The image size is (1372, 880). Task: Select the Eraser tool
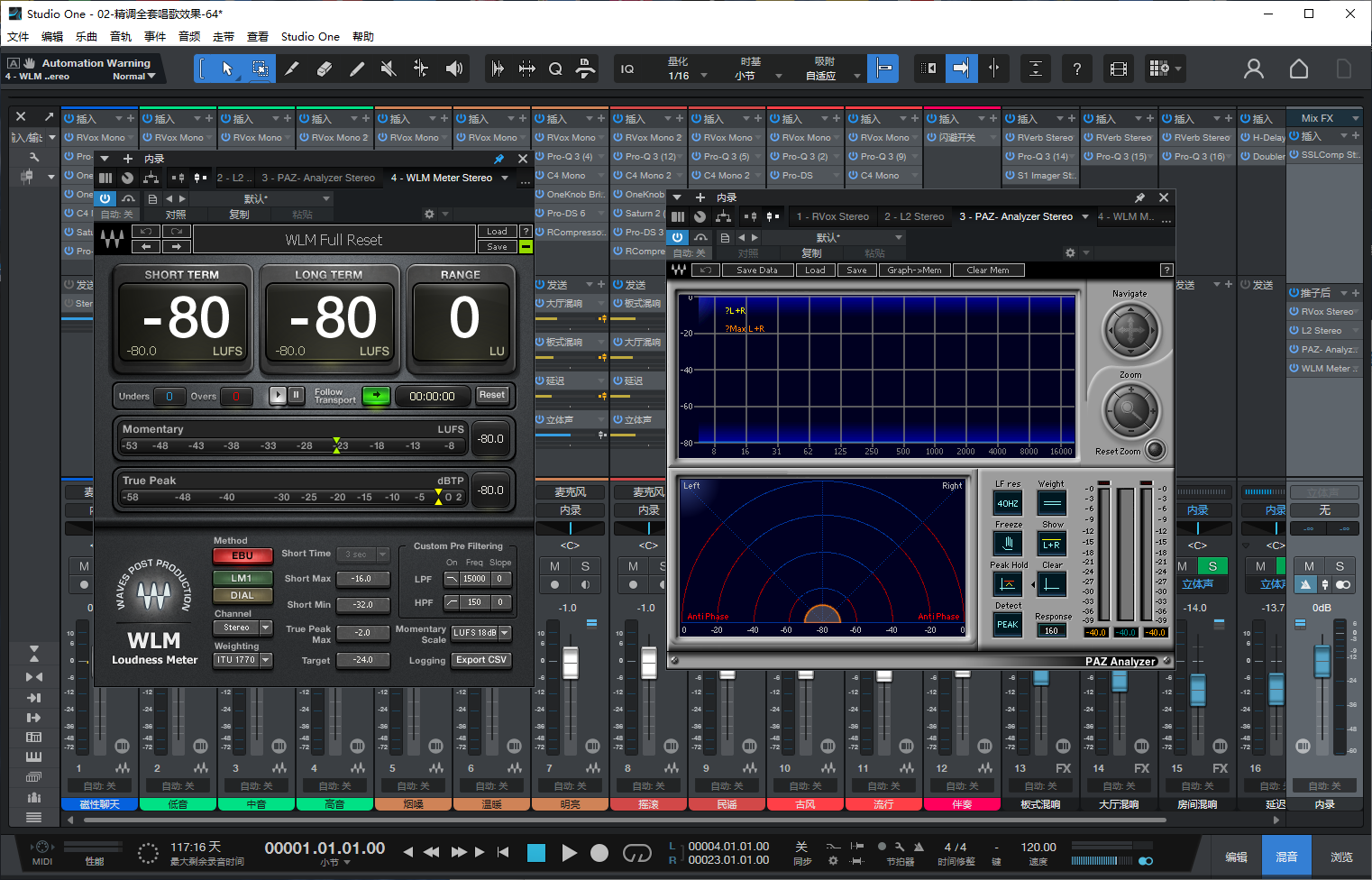click(x=325, y=69)
